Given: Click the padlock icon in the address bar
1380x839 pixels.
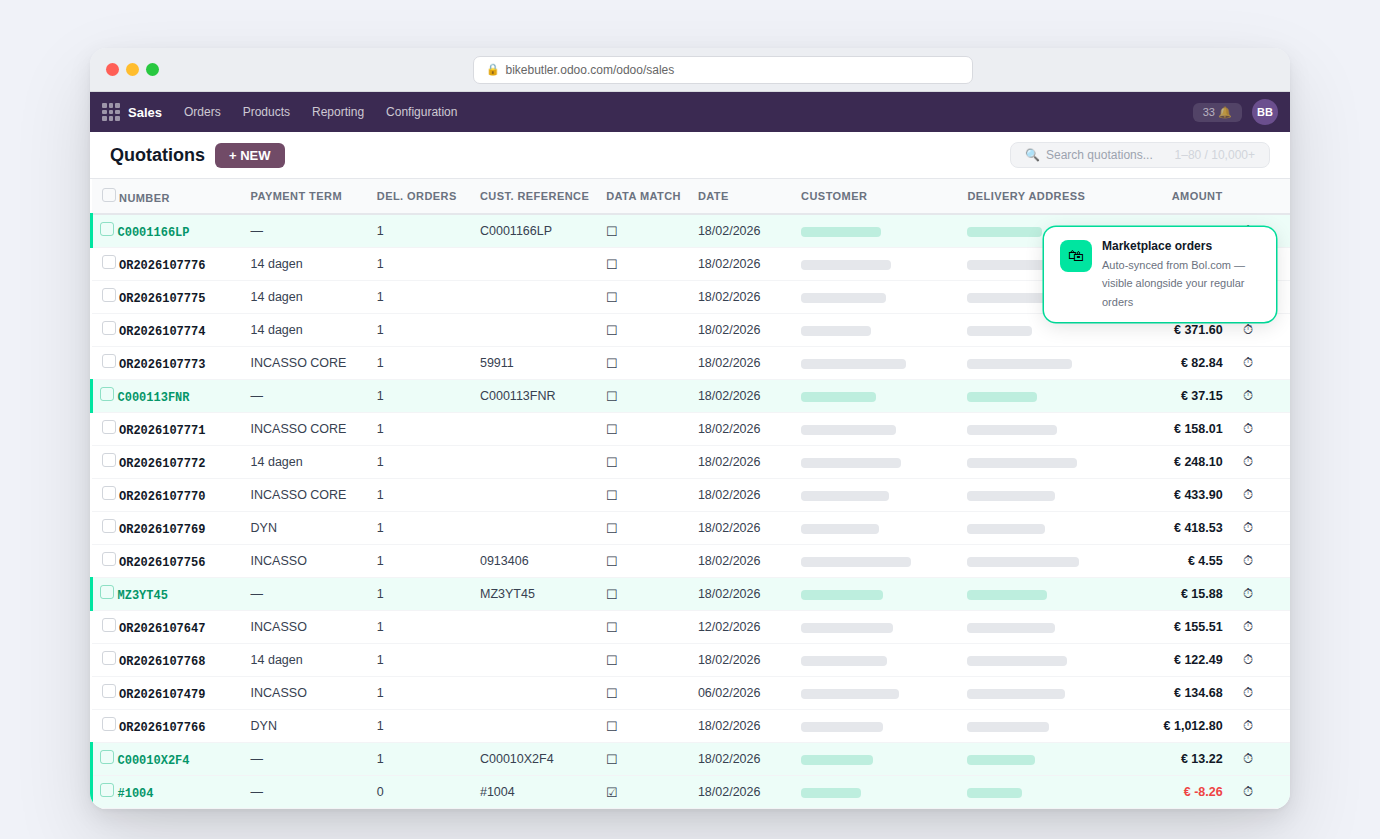Looking at the screenshot, I should pyautogui.click(x=492, y=70).
